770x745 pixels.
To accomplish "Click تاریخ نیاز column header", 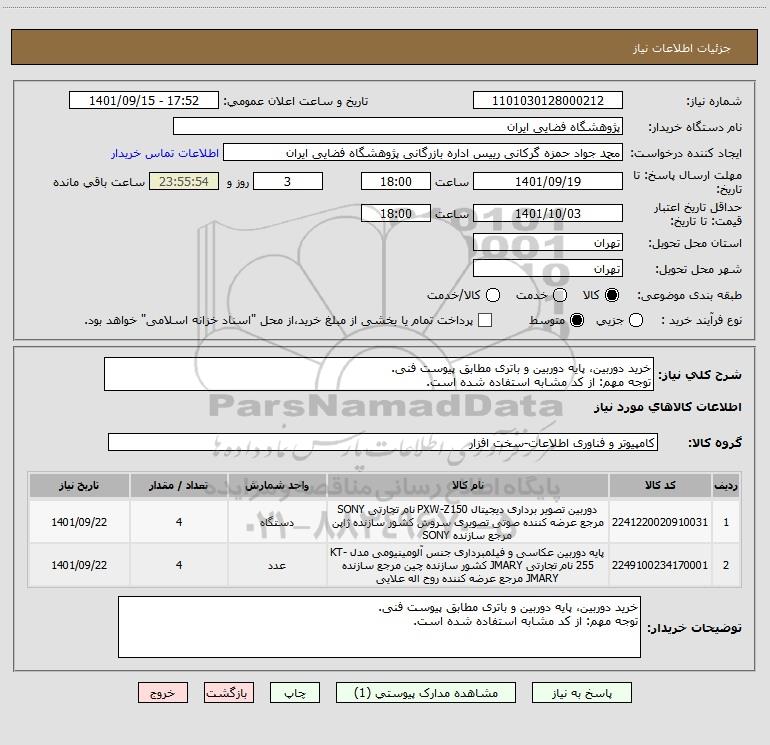I will click(79, 485).
